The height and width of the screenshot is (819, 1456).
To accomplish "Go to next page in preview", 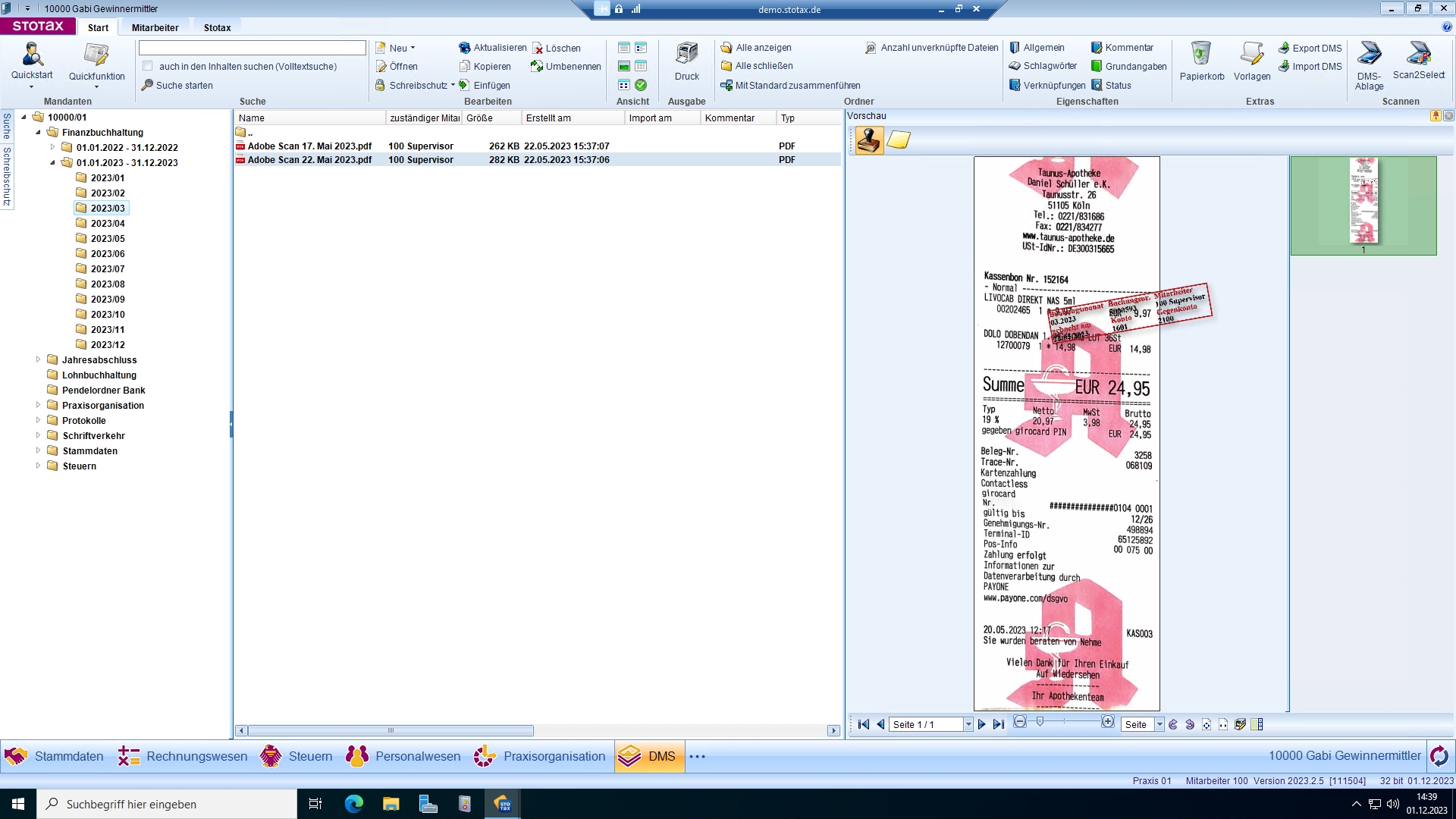I will 982,724.
